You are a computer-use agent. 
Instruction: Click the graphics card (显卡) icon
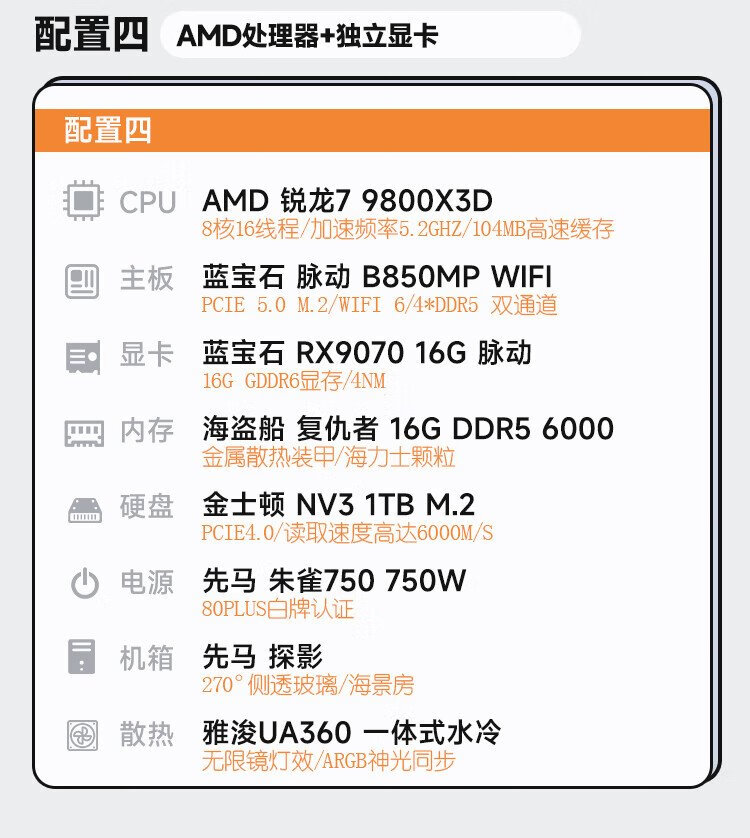click(x=83, y=355)
